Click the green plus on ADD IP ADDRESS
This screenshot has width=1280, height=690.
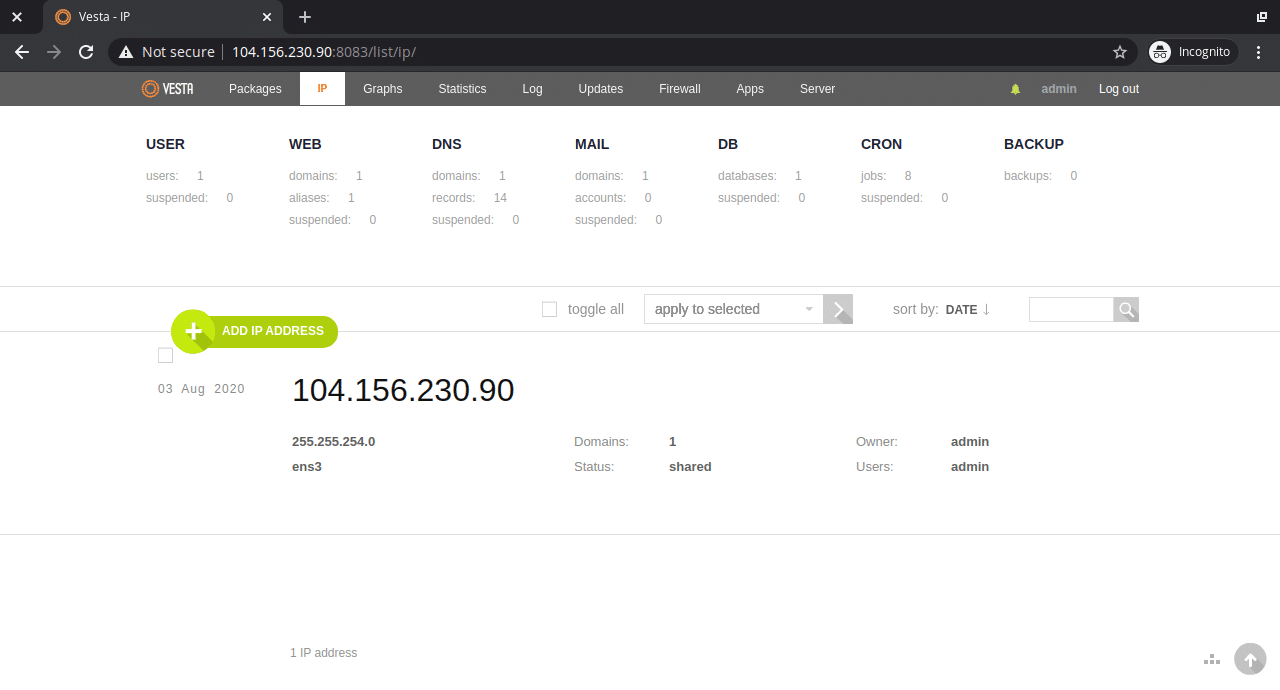click(x=192, y=331)
